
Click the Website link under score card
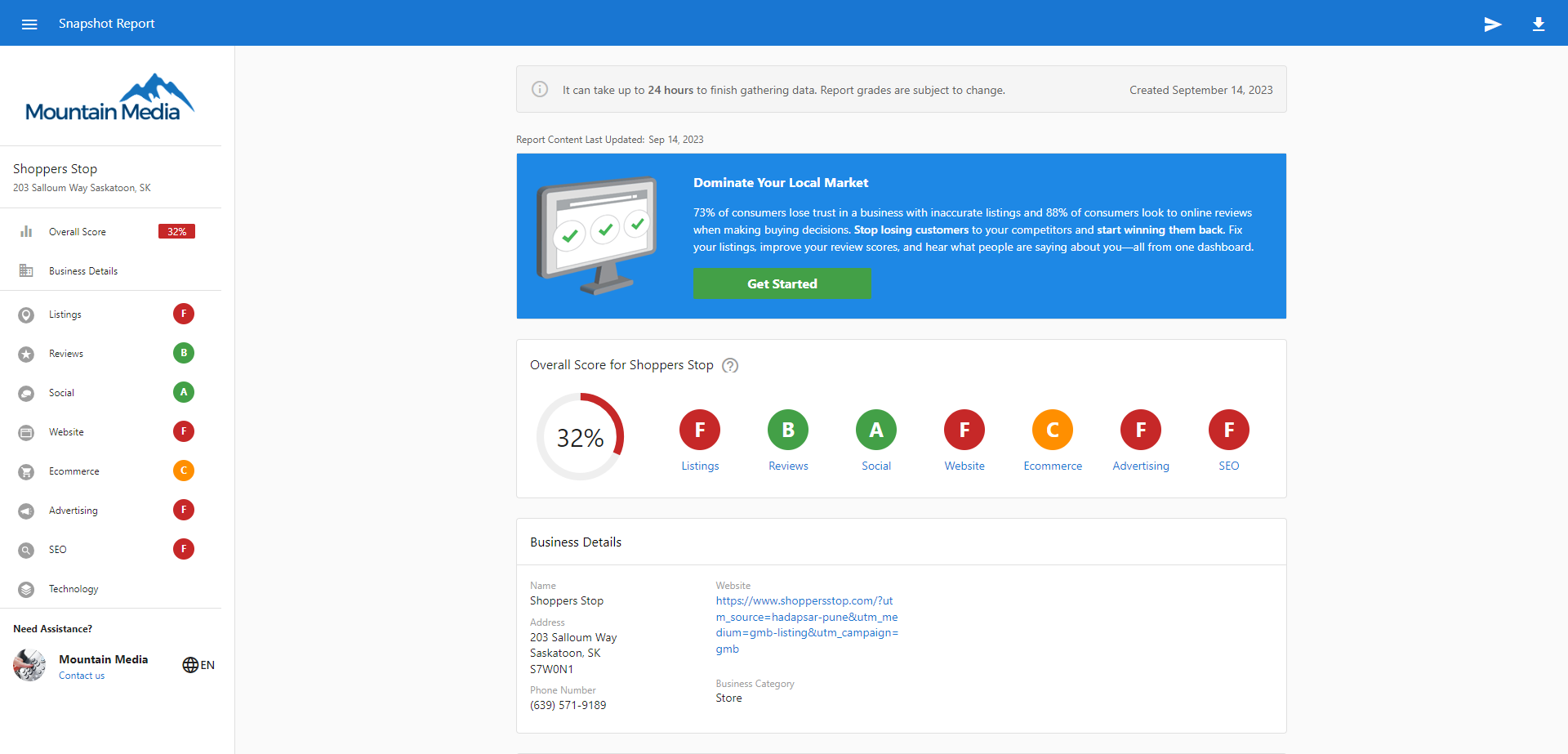(x=964, y=466)
